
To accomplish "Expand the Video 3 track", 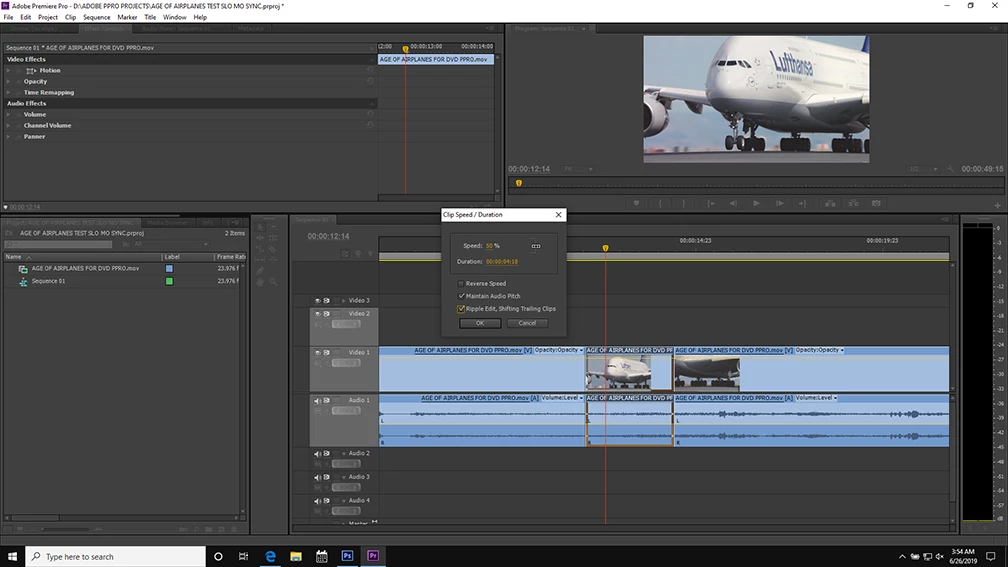I will [x=343, y=300].
